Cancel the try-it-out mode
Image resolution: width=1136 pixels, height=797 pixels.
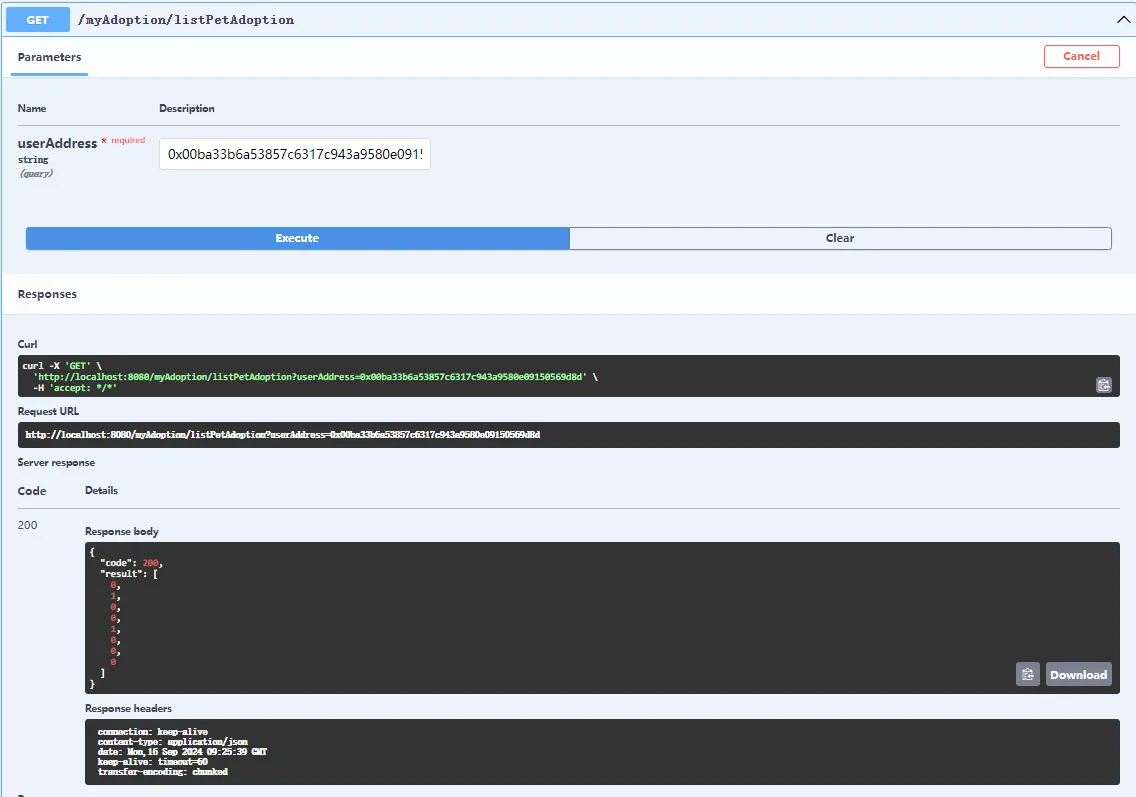(x=1081, y=56)
